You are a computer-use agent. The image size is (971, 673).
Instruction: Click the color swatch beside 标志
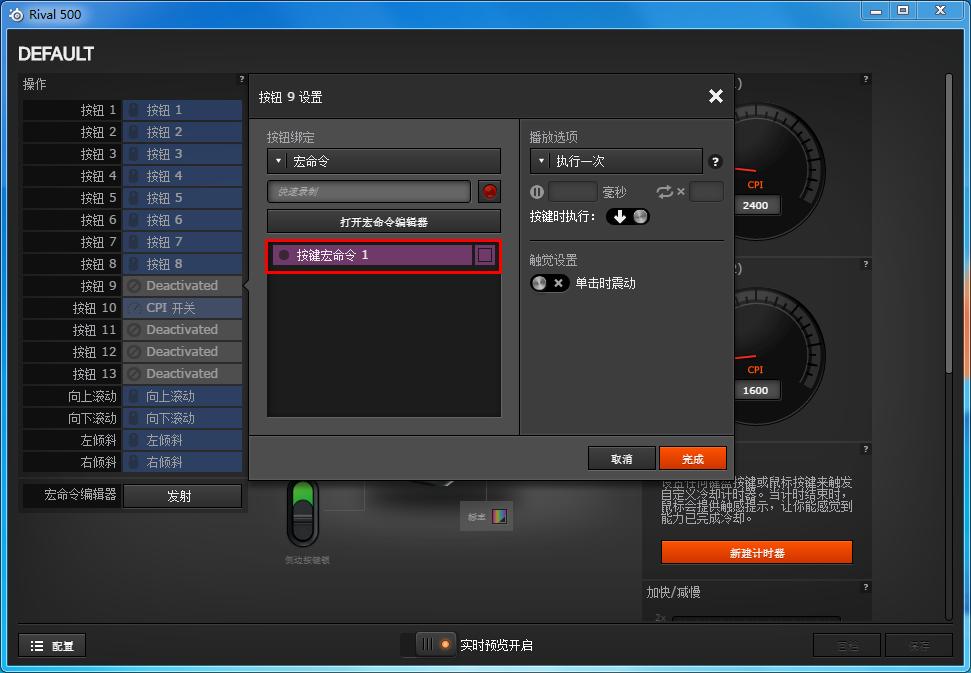click(501, 517)
